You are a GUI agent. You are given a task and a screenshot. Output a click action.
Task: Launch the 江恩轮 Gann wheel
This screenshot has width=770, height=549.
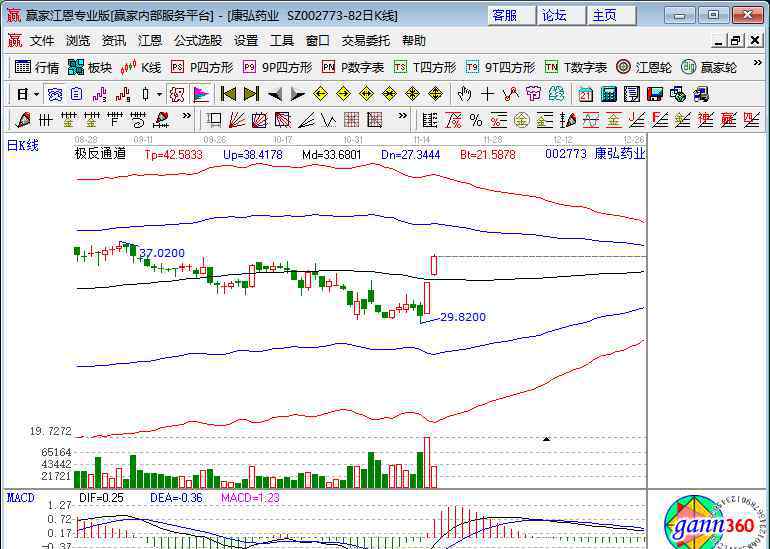pos(644,67)
